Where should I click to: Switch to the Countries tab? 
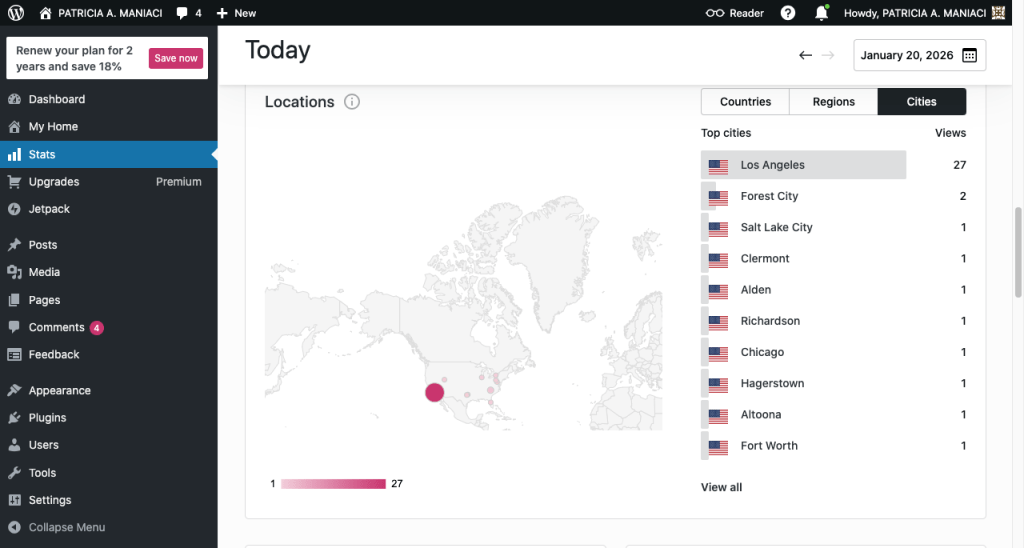[x=745, y=102]
